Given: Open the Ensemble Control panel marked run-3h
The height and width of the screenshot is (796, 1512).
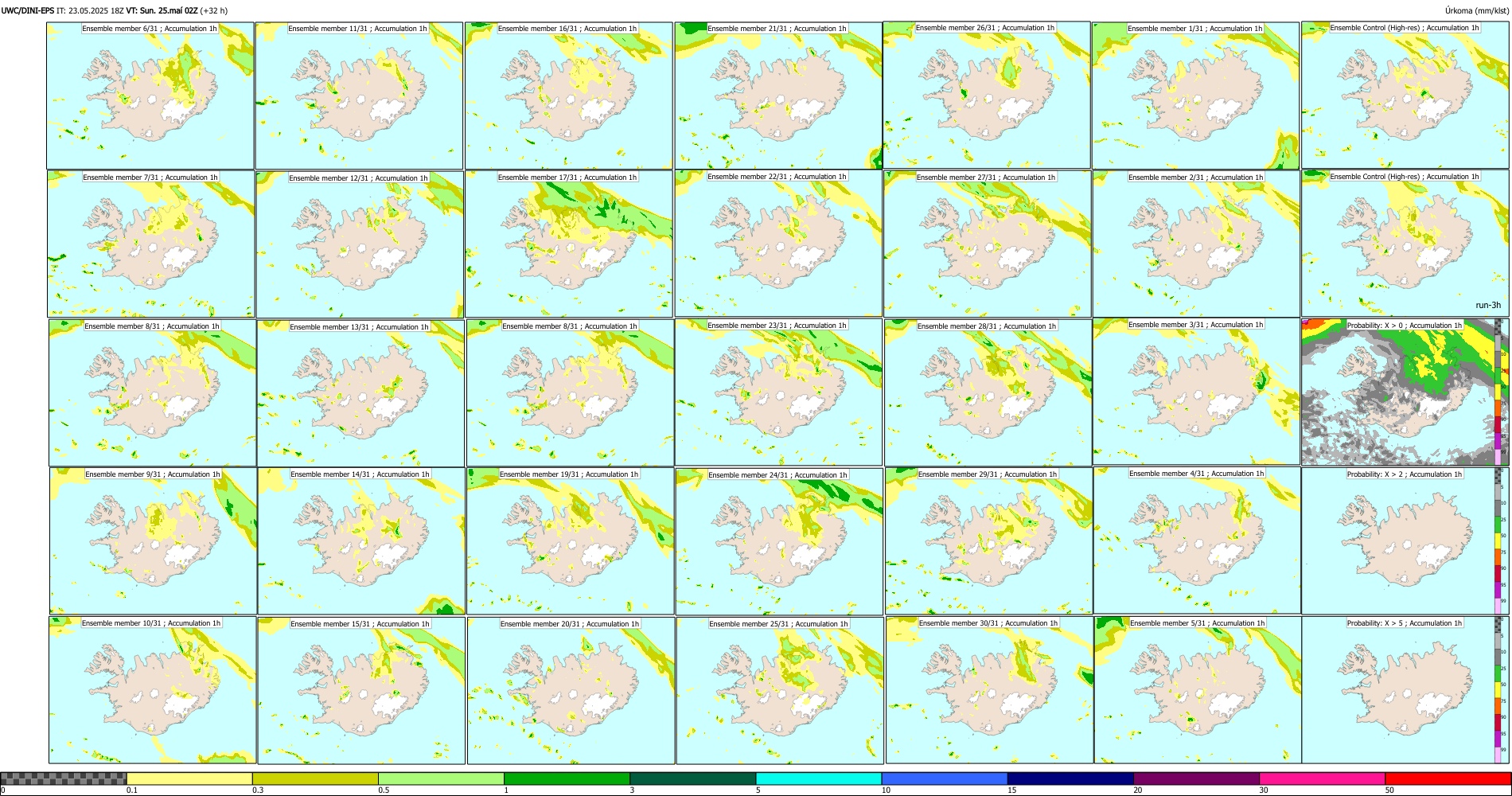Looking at the screenshot, I should pyautogui.click(x=1405, y=243).
